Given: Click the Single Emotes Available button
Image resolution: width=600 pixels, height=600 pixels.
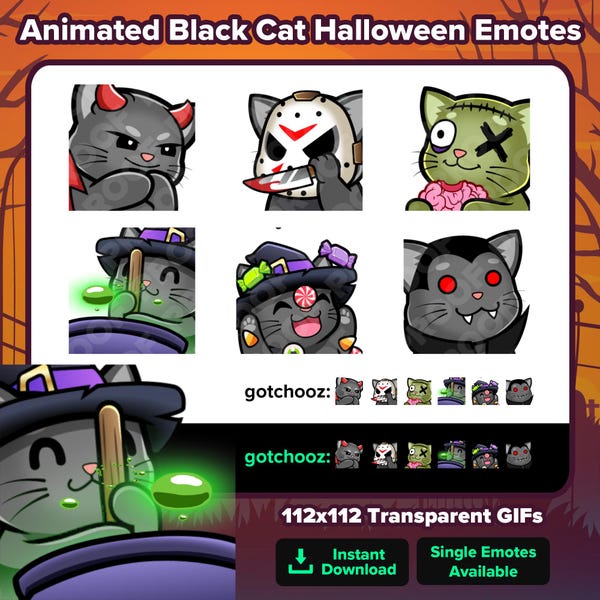Looking at the screenshot, I should coord(483,561).
